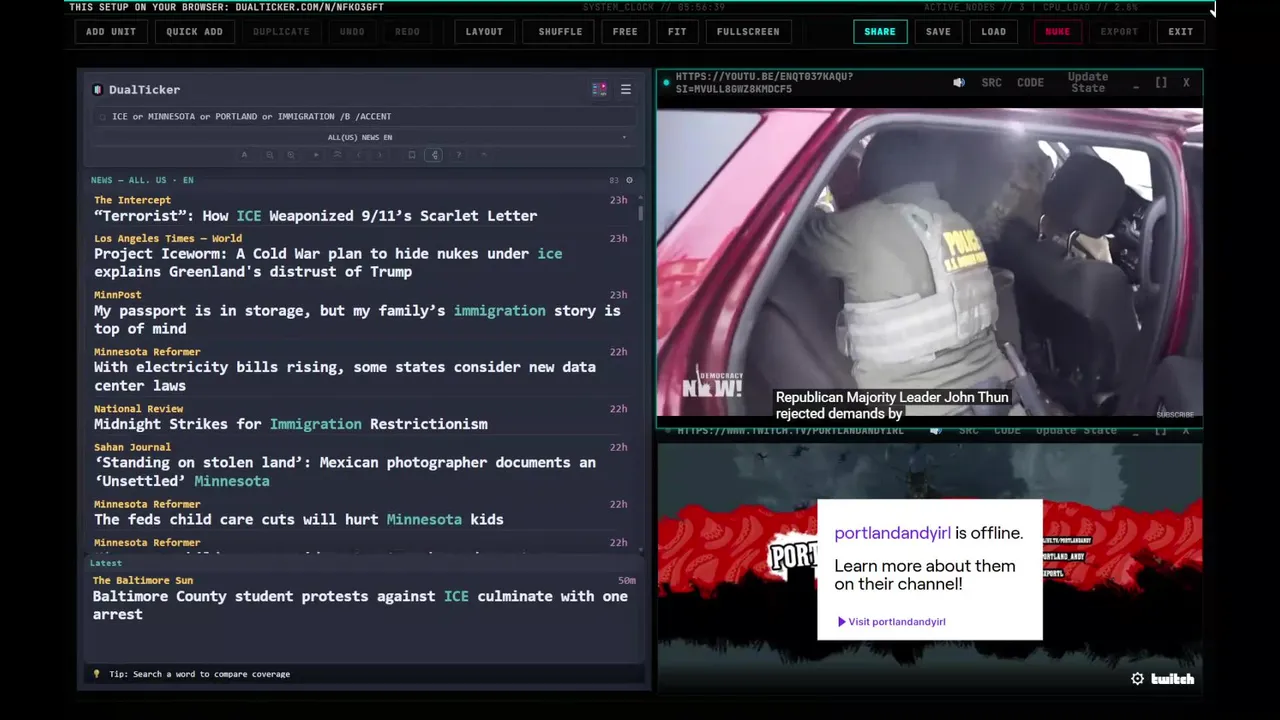Click the previous arrow in ticker toolbar
The image size is (1280, 720).
pyautogui.click(x=359, y=155)
